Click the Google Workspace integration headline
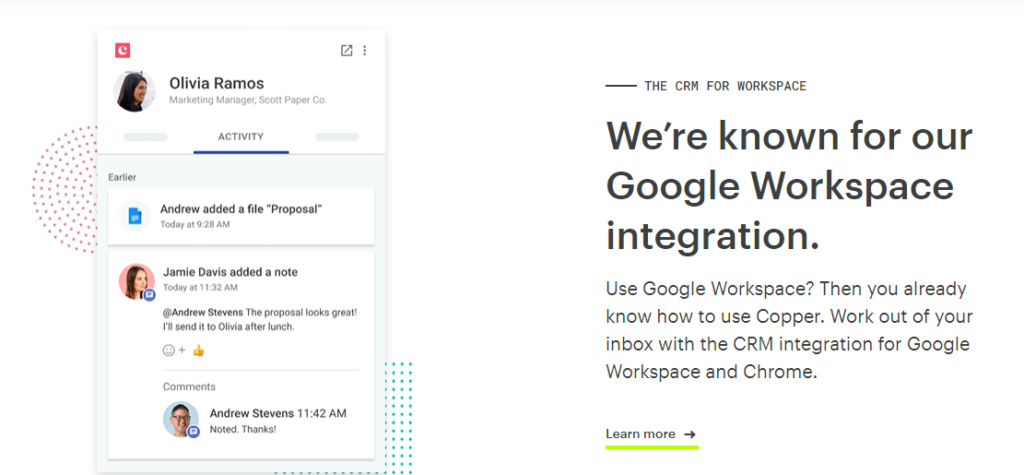Viewport: 1024px width, 475px height. click(x=790, y=186)
